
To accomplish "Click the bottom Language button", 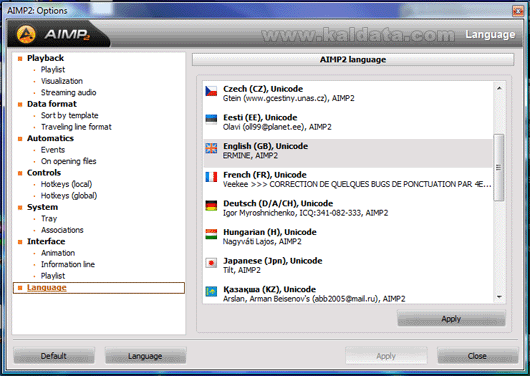I will tap(145, 356).
